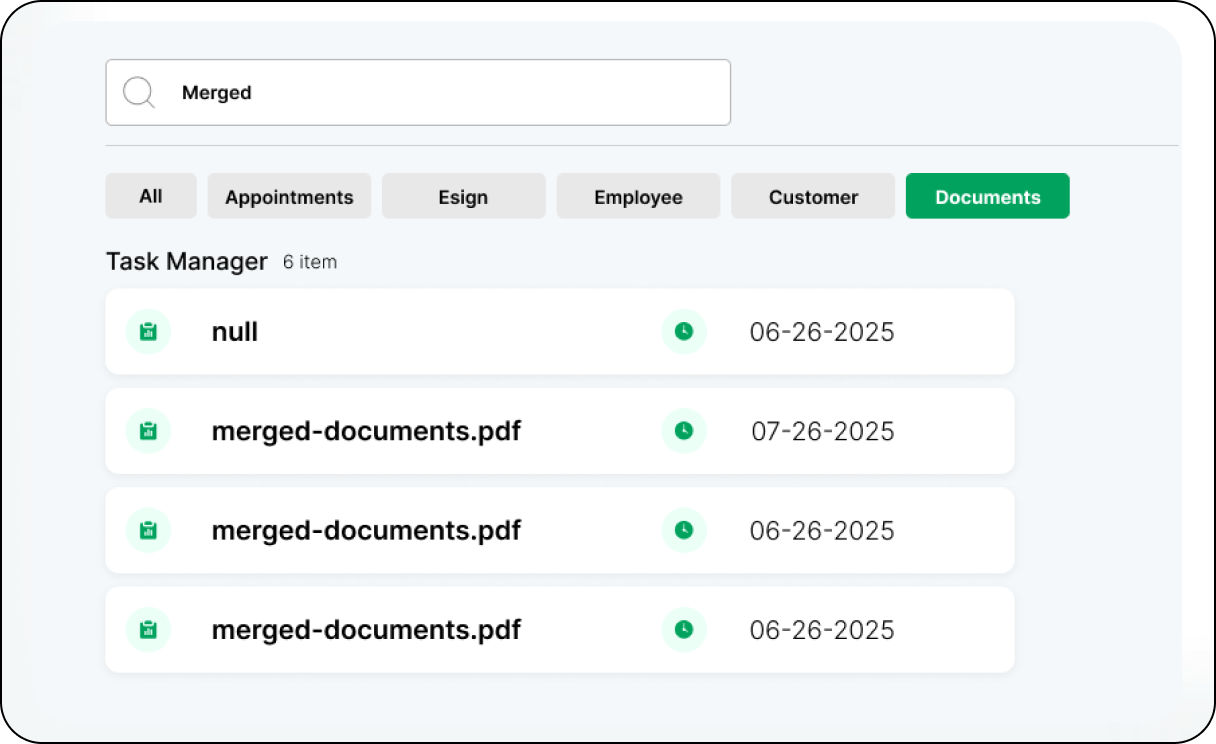Screen dimensions: 1216x744
Task: Switch to the All filter tab
Action: click(x=151, y=196)
